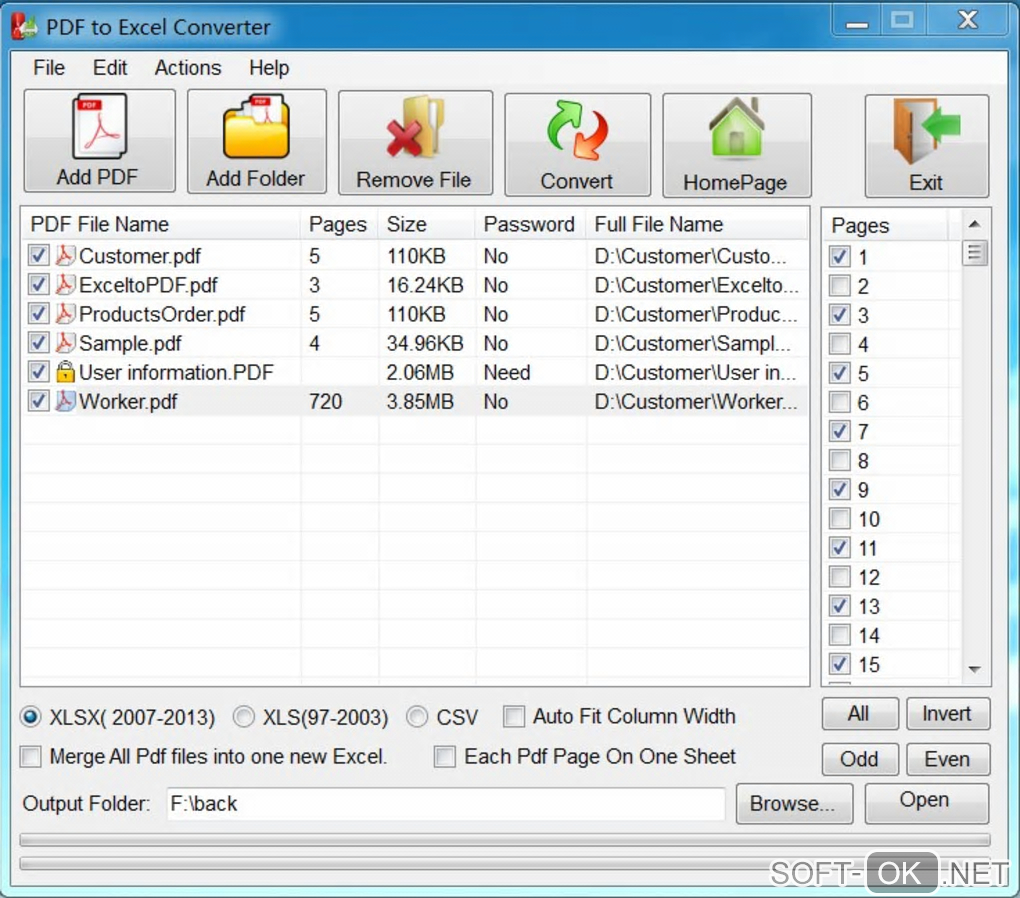Image resolution: width=1020 pixels, height=898 pixels.
Task: Click the Invert selection button
Action: tap(948, 714)
